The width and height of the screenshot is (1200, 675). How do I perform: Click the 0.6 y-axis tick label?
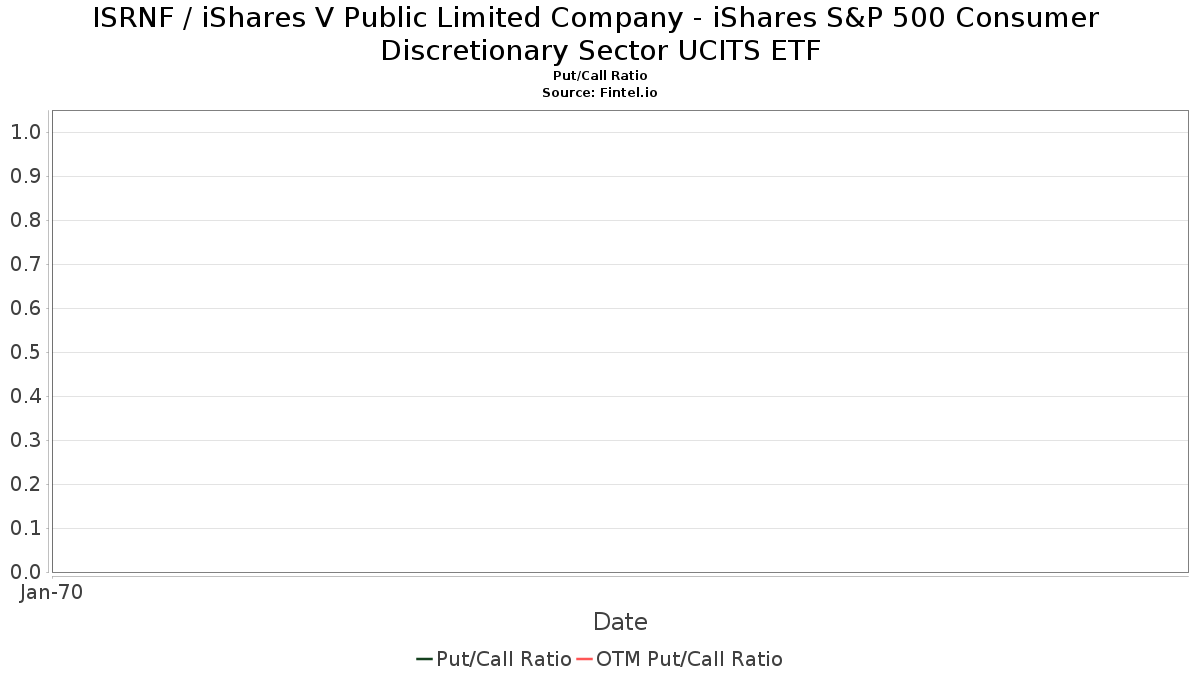click(25, 308)
